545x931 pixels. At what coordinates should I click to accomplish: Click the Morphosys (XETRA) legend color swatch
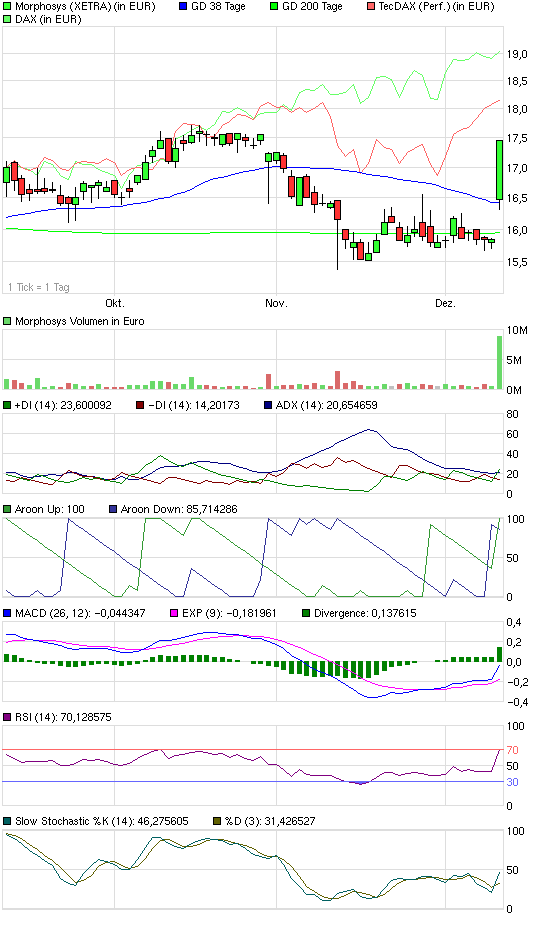[x=7, y=7]
